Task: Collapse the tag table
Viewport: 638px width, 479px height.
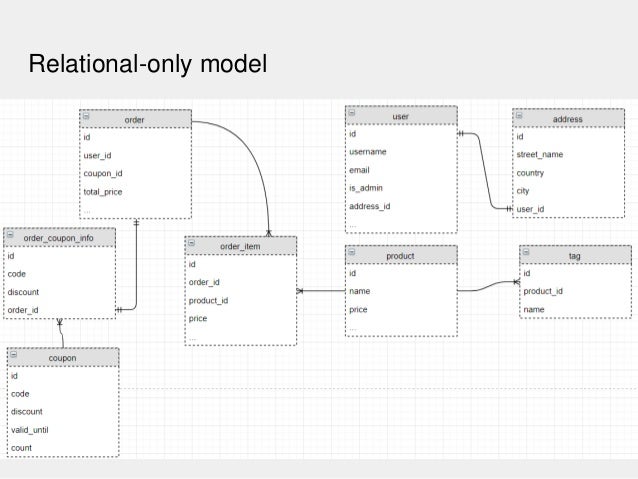Action: click(x=526, y=252)
